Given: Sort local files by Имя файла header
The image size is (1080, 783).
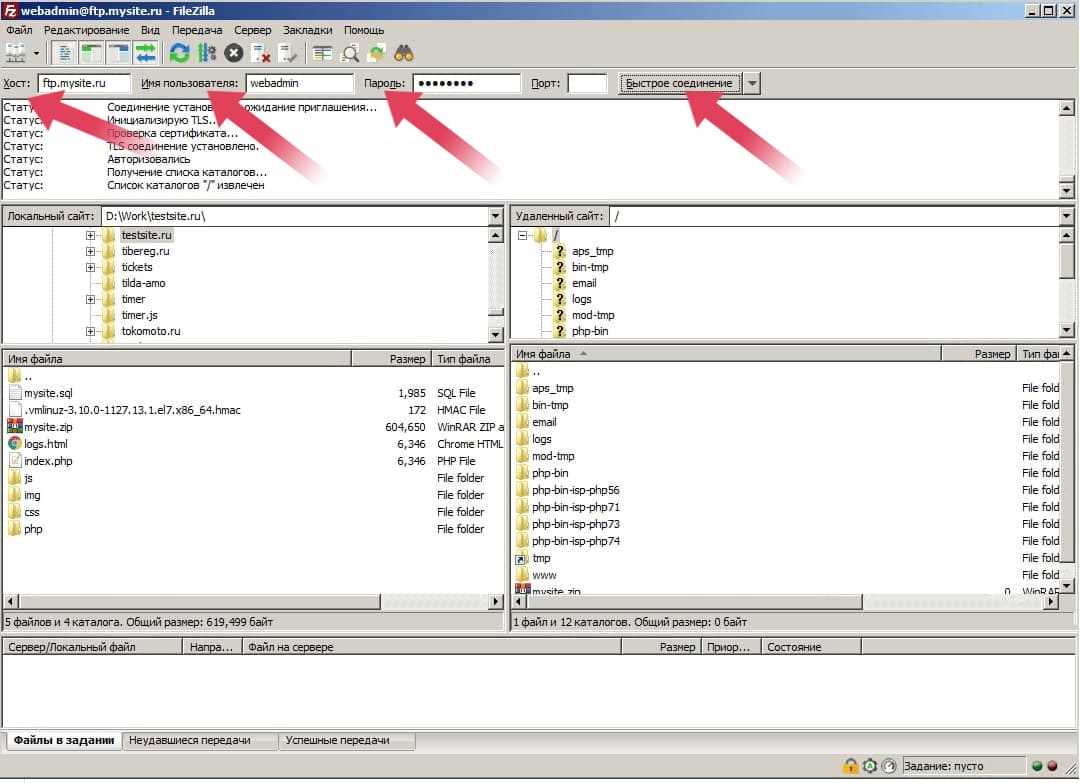Looking at the screenshot, I should click(178, 359).
